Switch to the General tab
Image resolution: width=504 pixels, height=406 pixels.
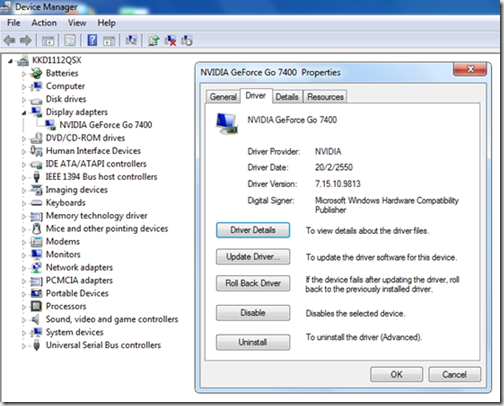(x=223, y=97)
